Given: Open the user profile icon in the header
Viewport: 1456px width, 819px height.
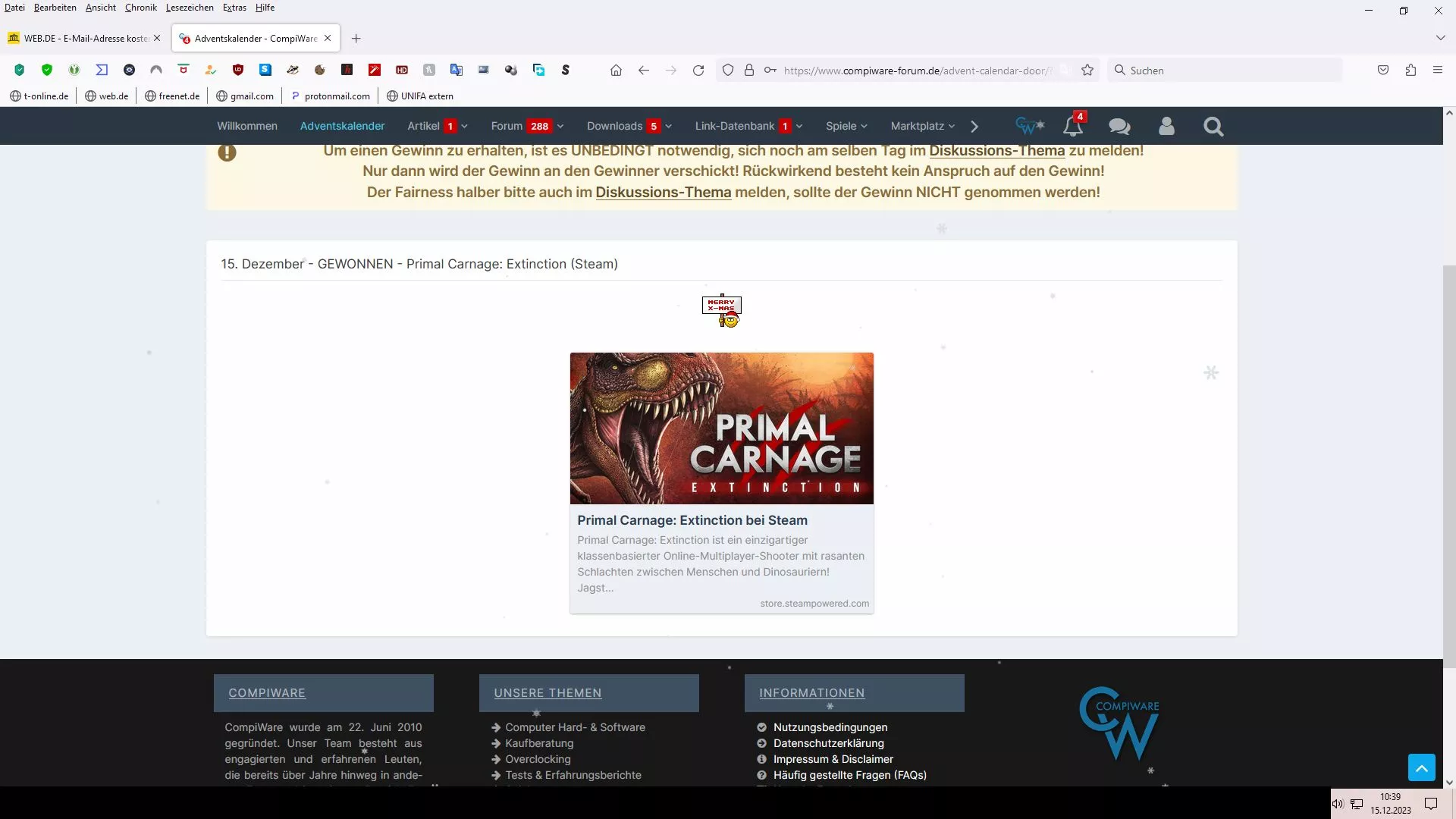Looking at the screenshot, I should pyautogui.click(x=1166, y=126).
